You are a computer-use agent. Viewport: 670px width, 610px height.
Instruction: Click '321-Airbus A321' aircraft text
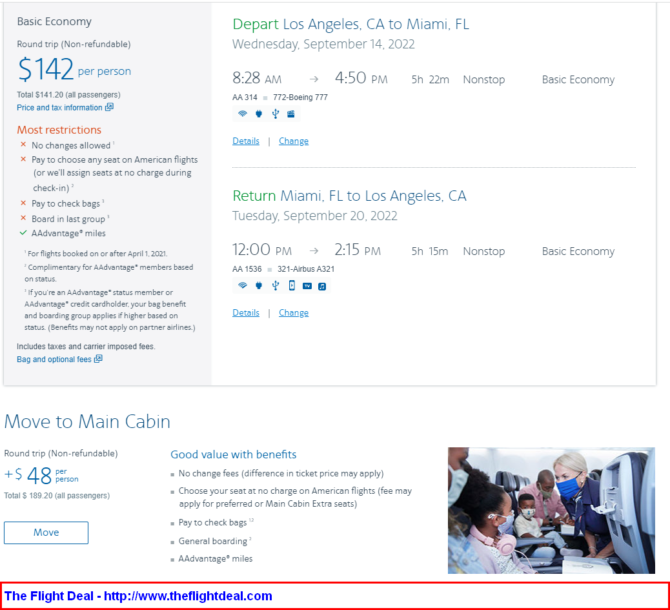click(x=306, y=269)
